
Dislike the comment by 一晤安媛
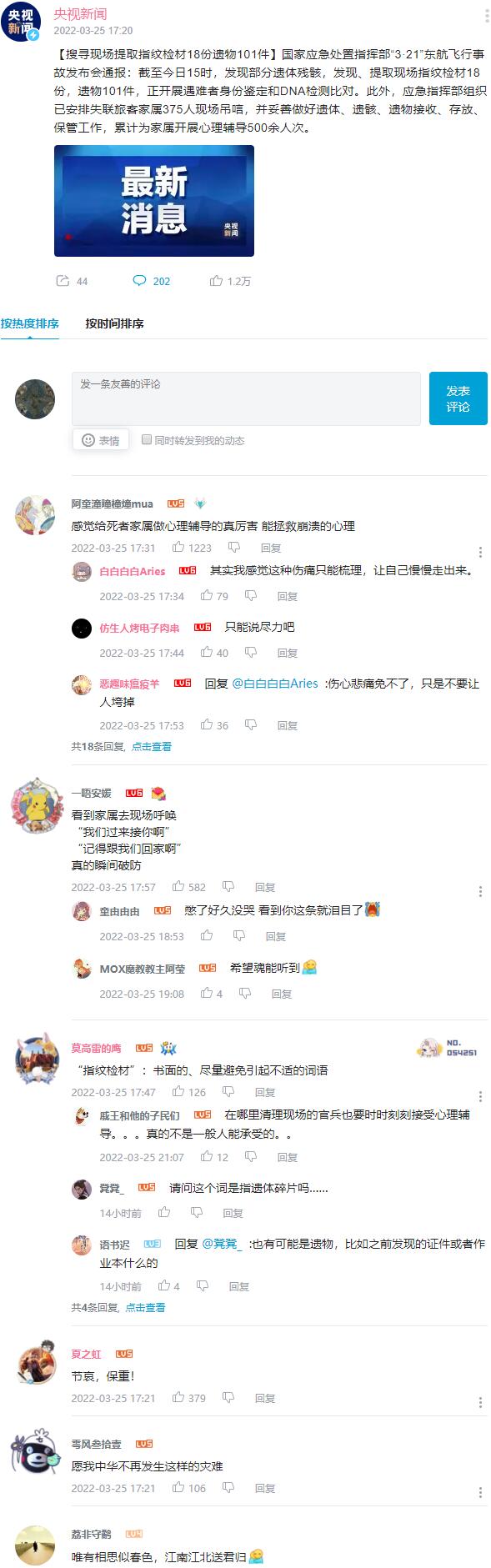click(228, 887)
